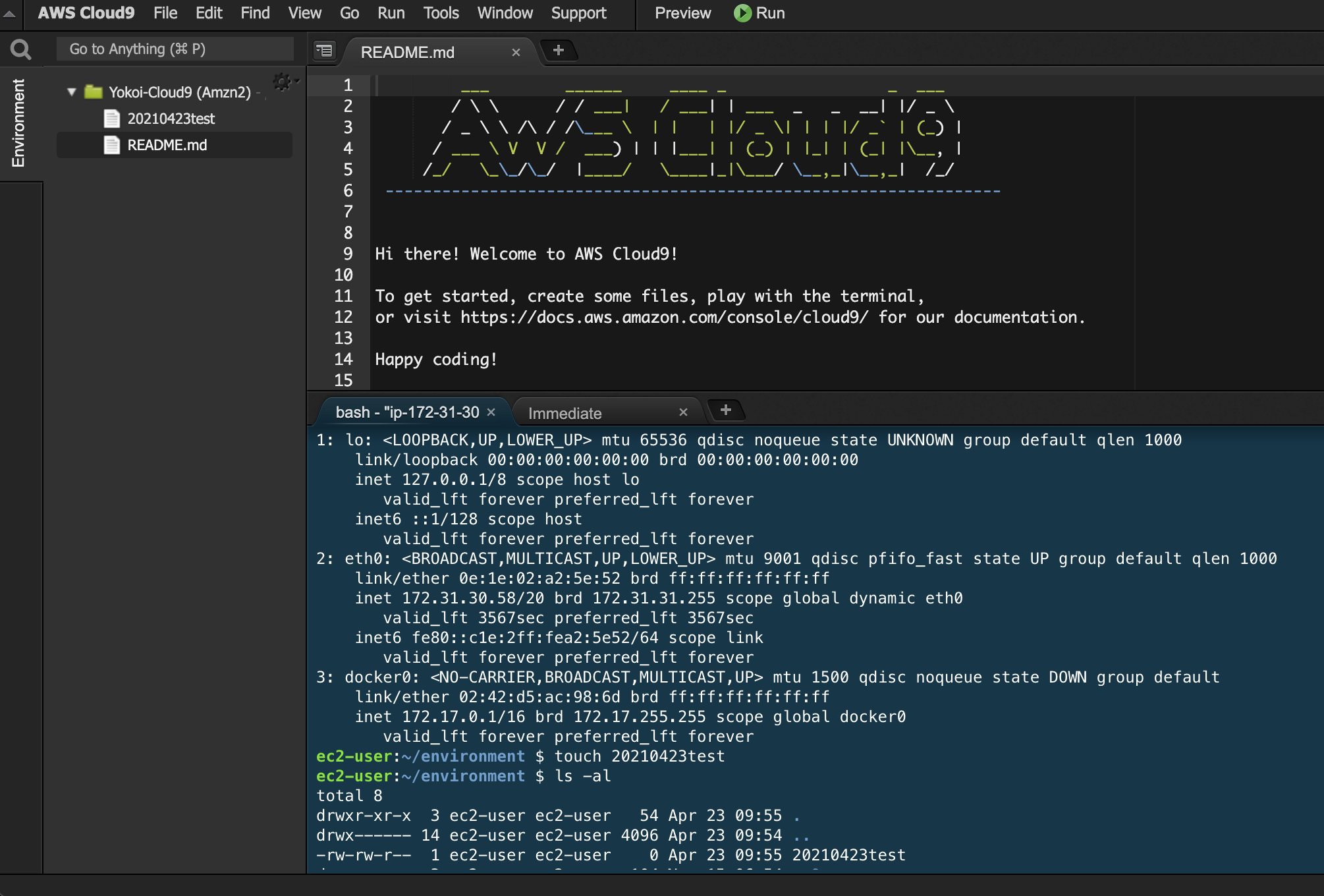This screenshot has height=896, width=1324.
Task: Switch to the Immediate tab
Action: (565, 412)
